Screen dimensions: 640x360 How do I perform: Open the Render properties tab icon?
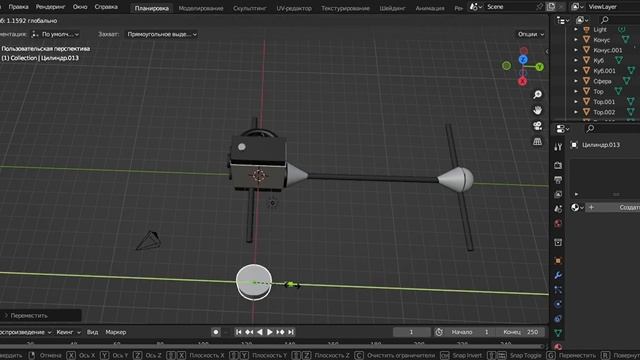pyautogui.click(x=558, y=165)
